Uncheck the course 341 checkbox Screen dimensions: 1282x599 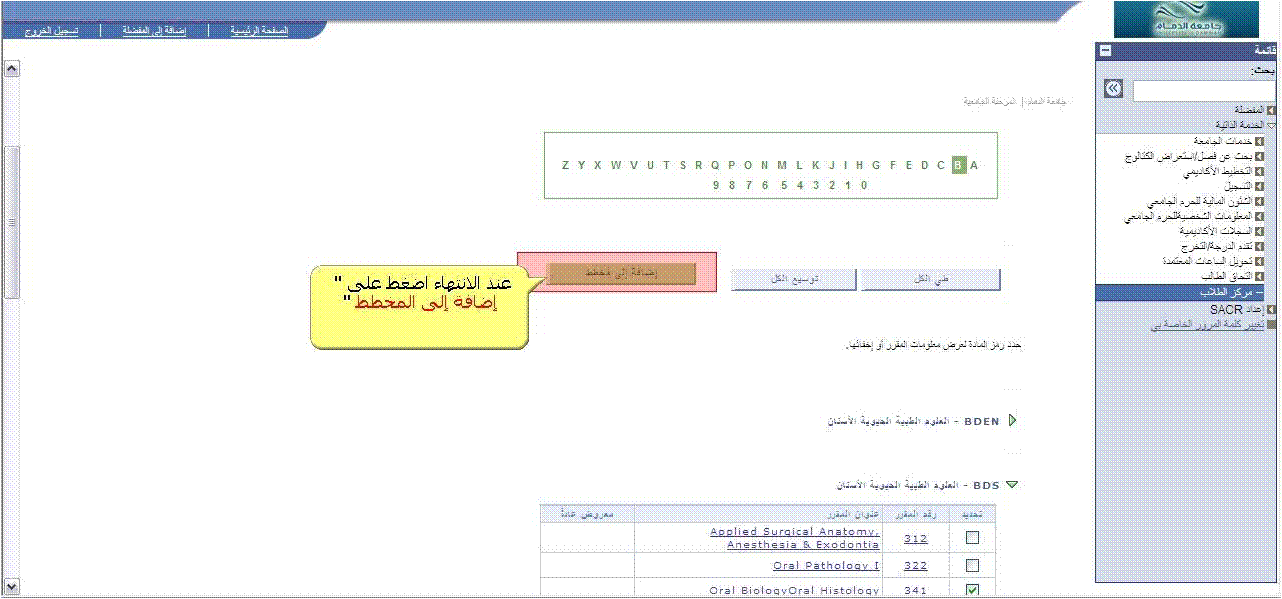(972, 590)
